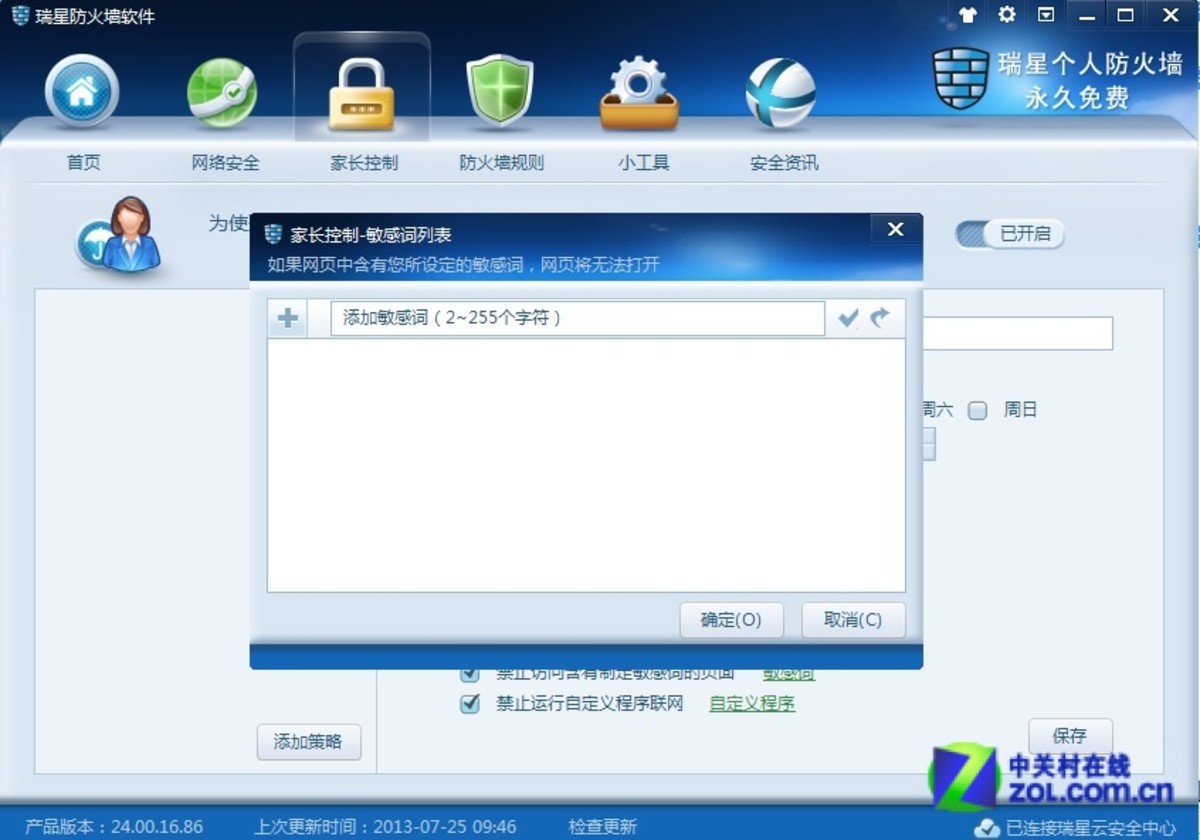Open the Network Security globe icon
Screen dimensions: 1200x840
222,92
